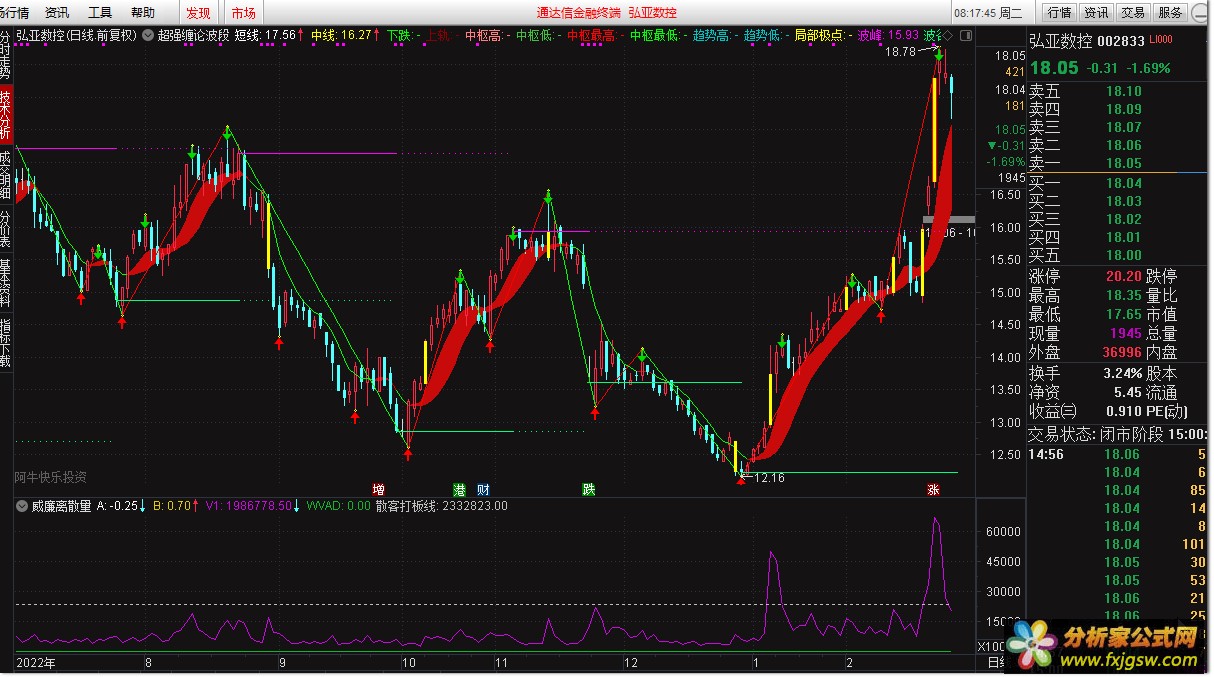This screenshot has height=677, width=1214.
Task: Click the 净资 value 5.45
Action: click(1127, 392)
